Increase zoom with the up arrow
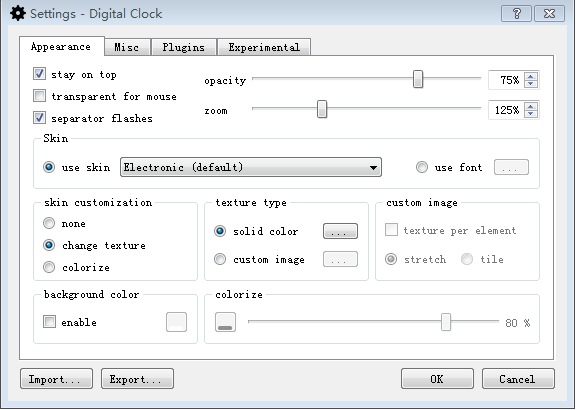The image size is (577, 410). (531, 106)
